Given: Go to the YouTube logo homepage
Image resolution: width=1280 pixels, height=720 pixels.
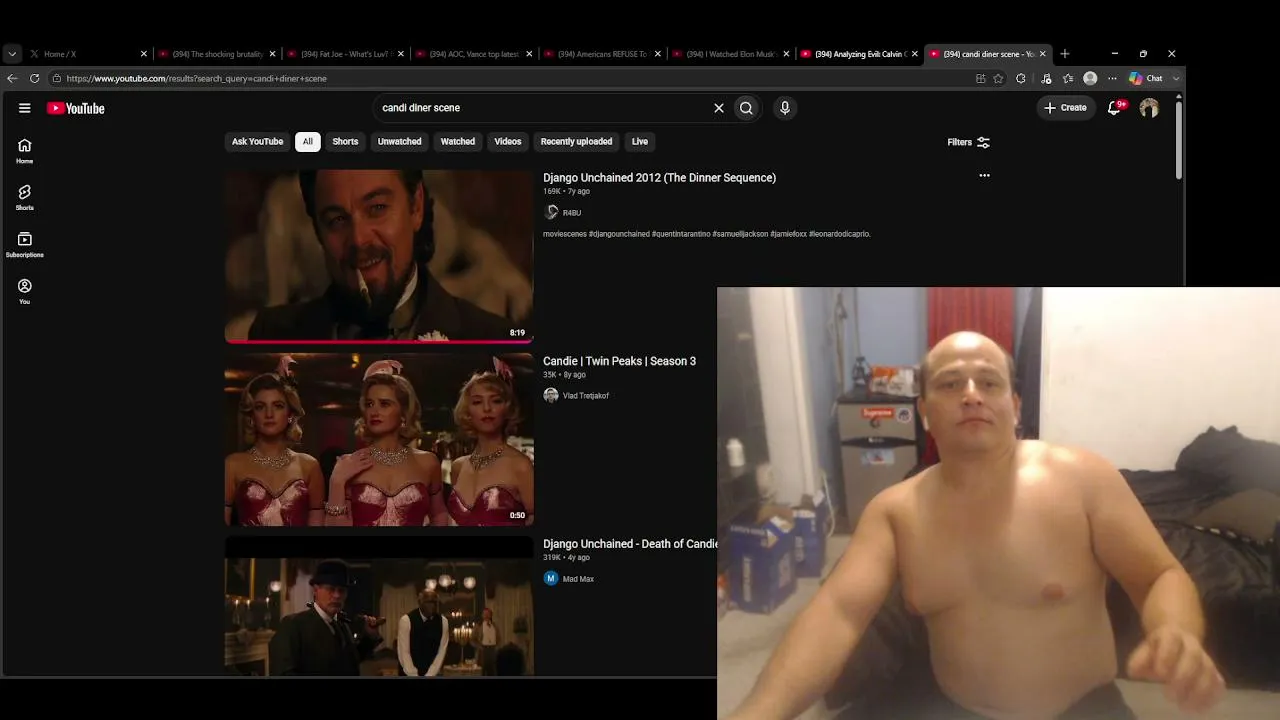Looking at the screenshot, I should [x=76, y=108].
